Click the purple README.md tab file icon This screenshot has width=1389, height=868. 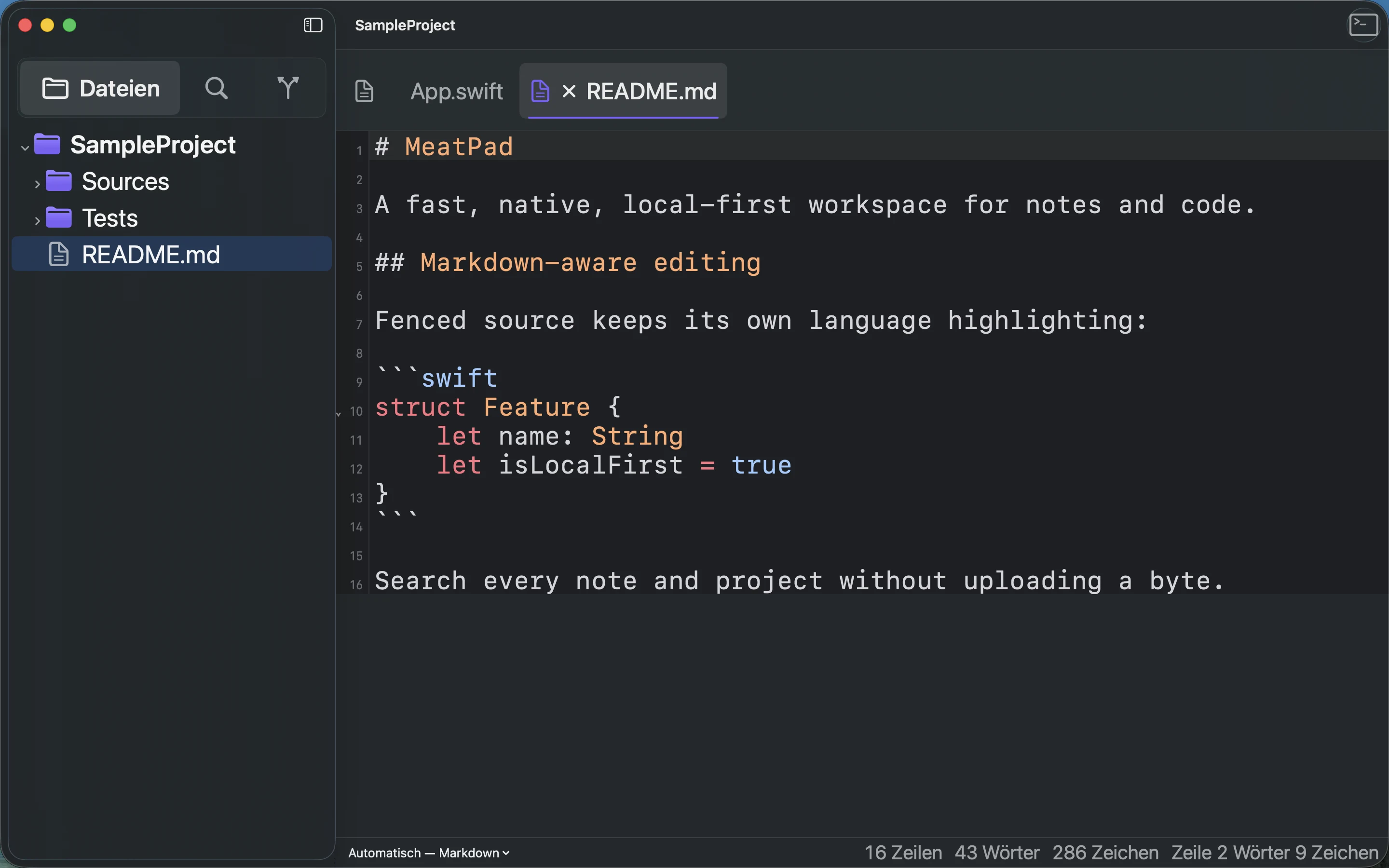540,91
